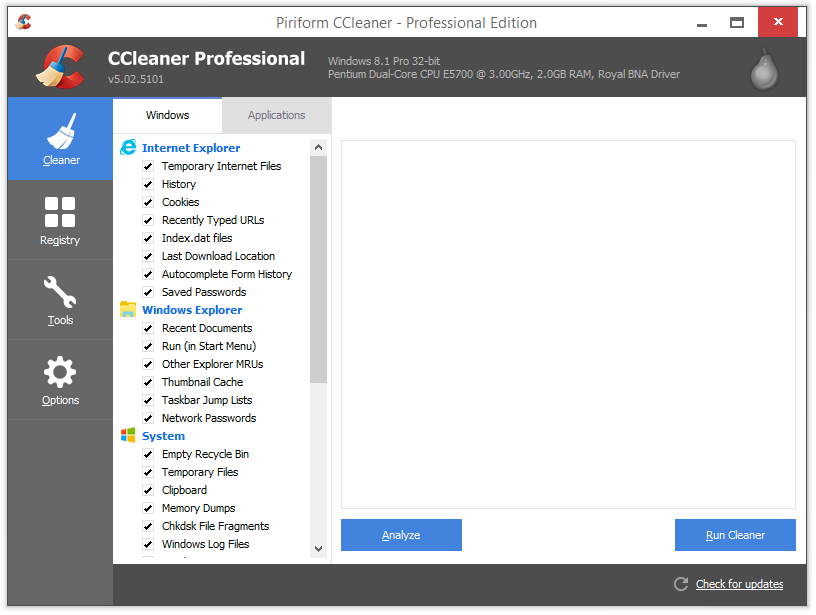Switch to the Applications tab

point(276,114)
